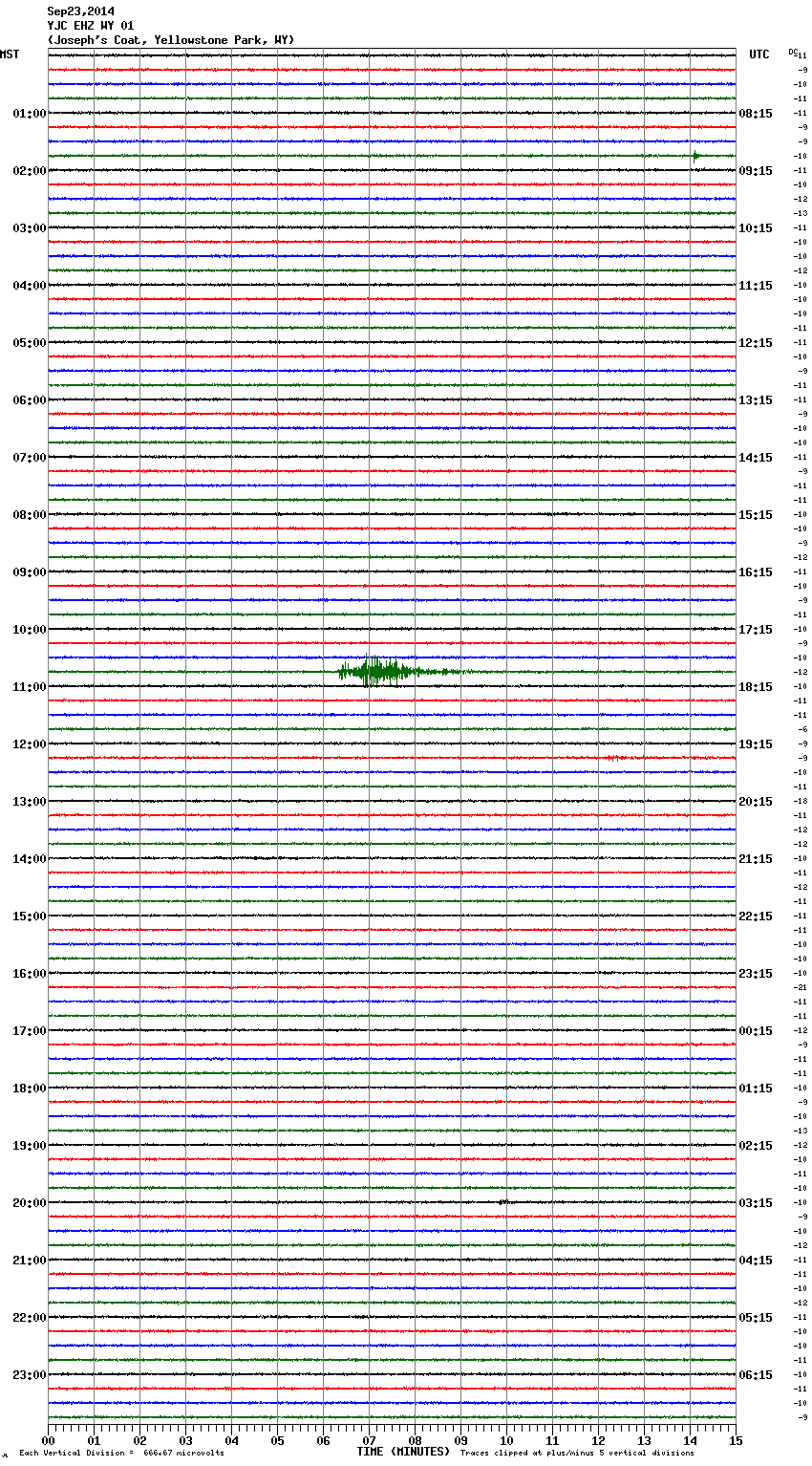Screen dimensions: 812x1466
Task: Select the 14:00 MST hour label
Action: coord(30,859)
